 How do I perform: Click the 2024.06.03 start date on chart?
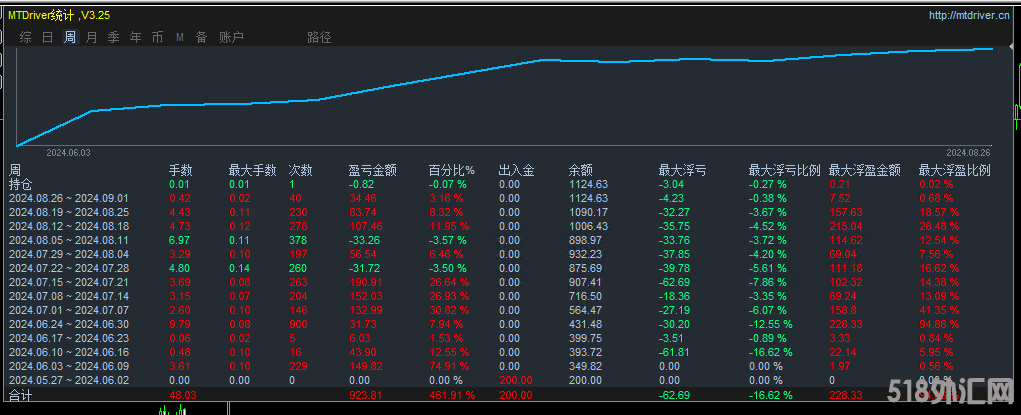point(68,153)
